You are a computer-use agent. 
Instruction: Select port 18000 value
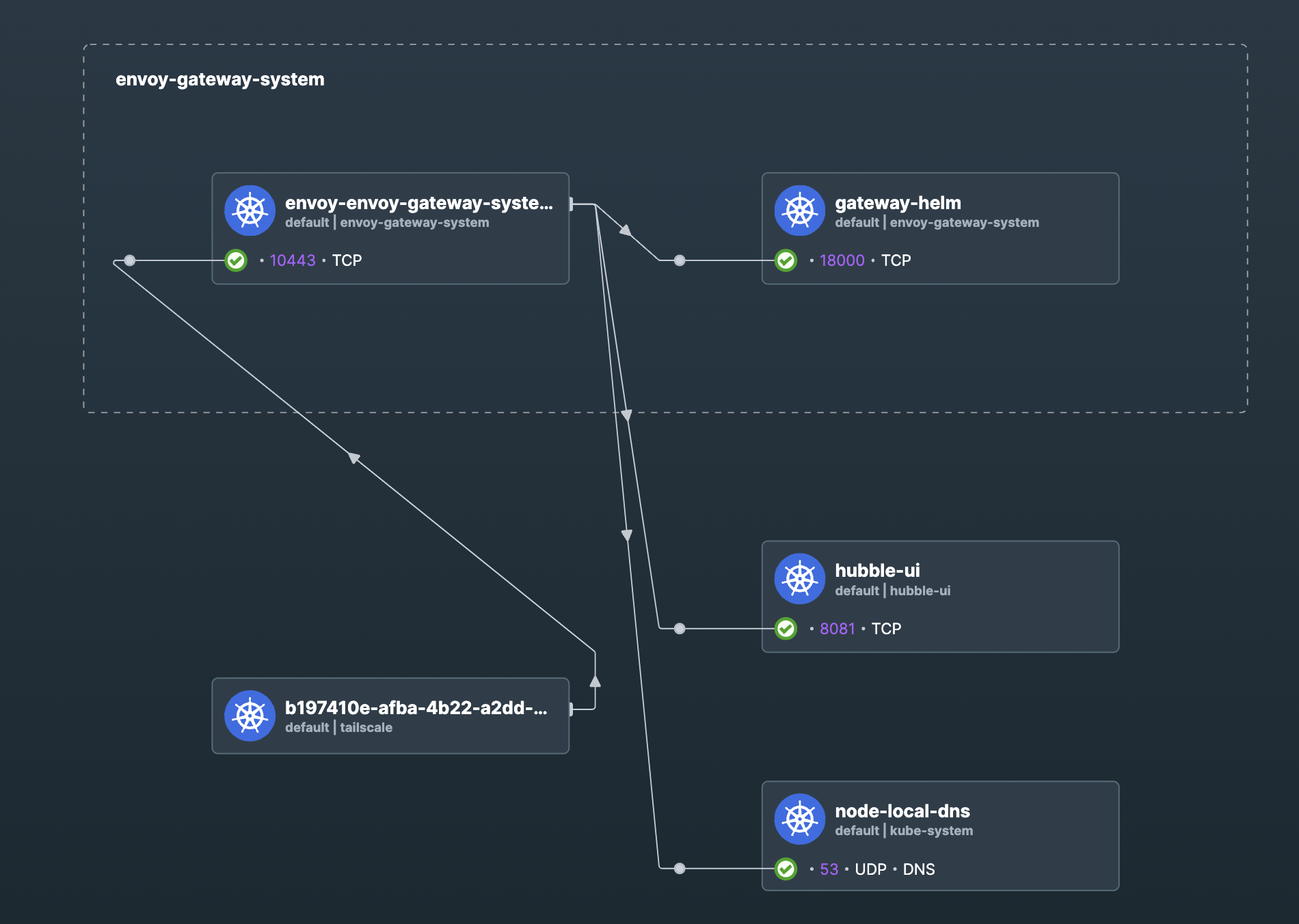842,260
